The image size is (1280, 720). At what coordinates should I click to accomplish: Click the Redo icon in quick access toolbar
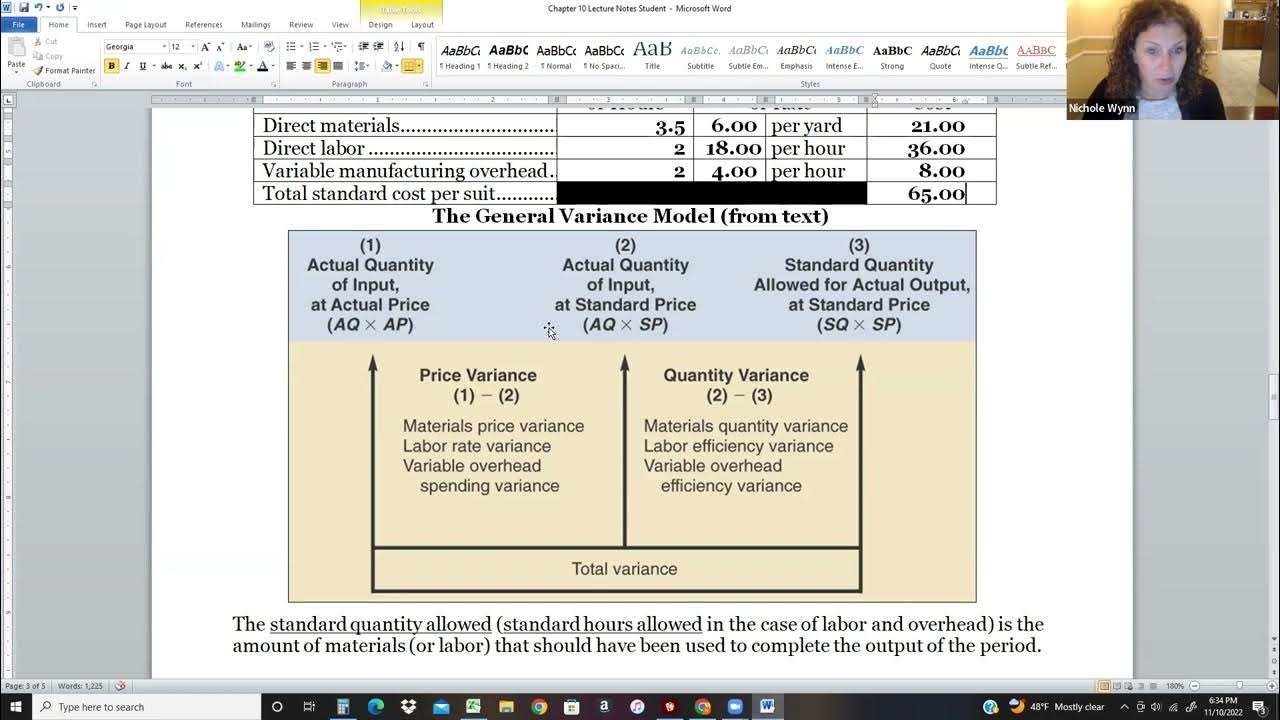(60, 7)
